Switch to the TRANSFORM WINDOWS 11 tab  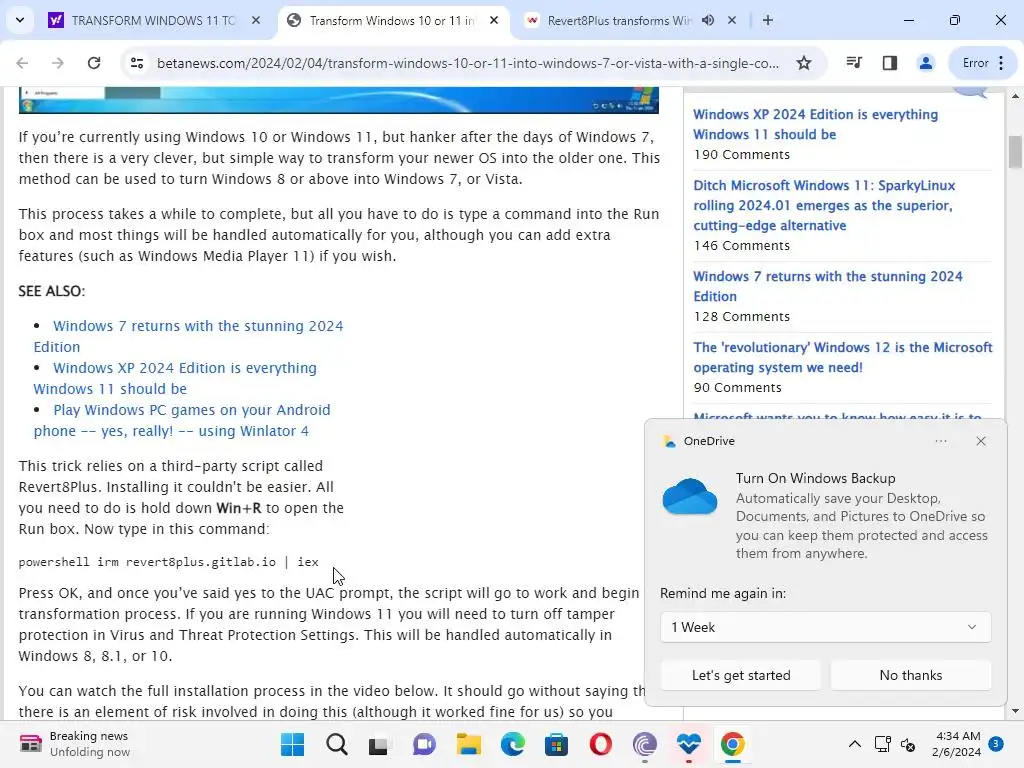click(x=153, y=20)
